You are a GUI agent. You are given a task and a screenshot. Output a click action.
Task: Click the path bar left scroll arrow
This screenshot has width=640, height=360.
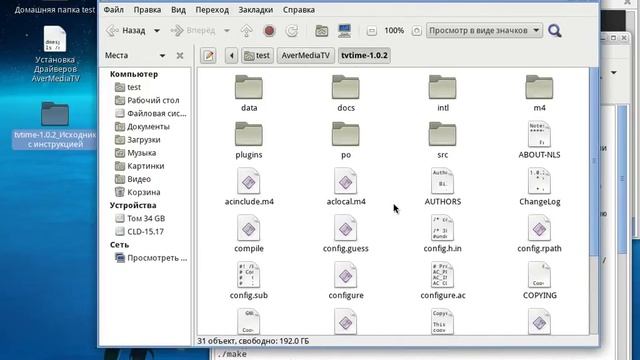coord(231,56)
